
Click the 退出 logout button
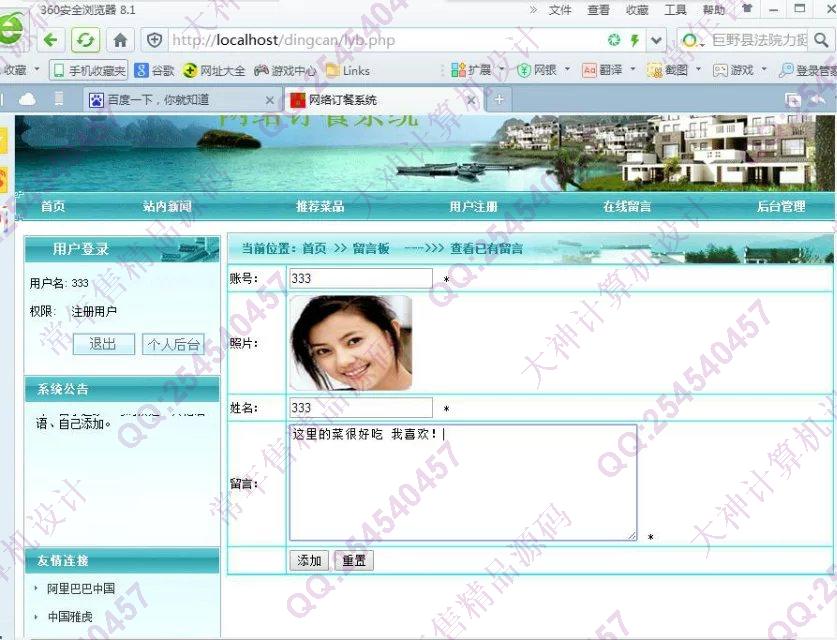coord(104,344)
